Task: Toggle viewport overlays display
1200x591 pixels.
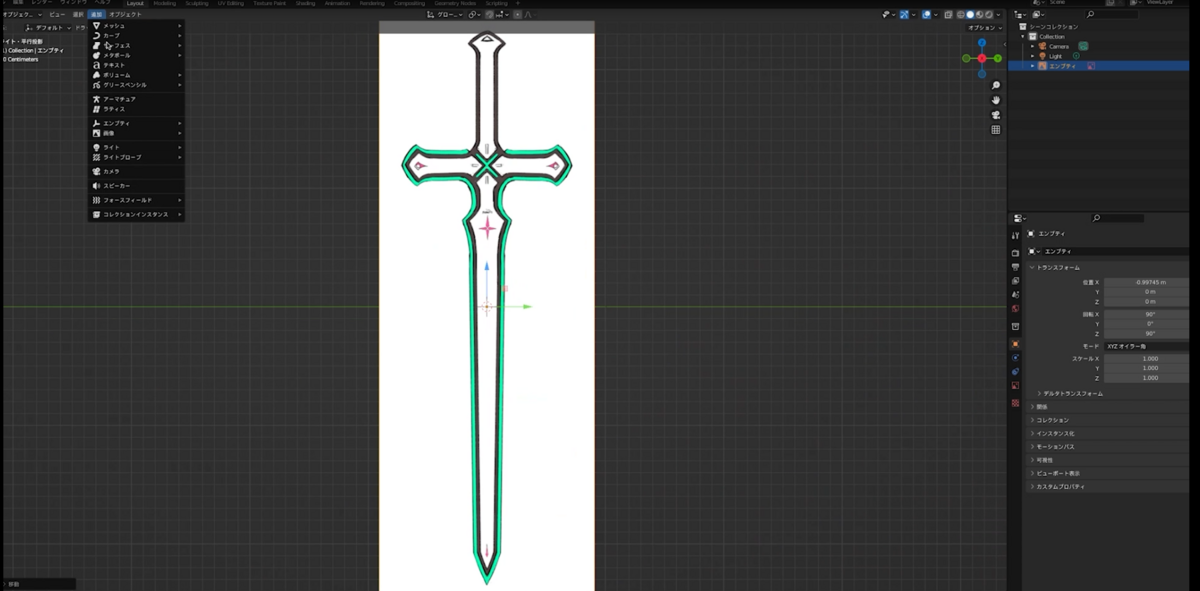Action: [x=927, y=15]
